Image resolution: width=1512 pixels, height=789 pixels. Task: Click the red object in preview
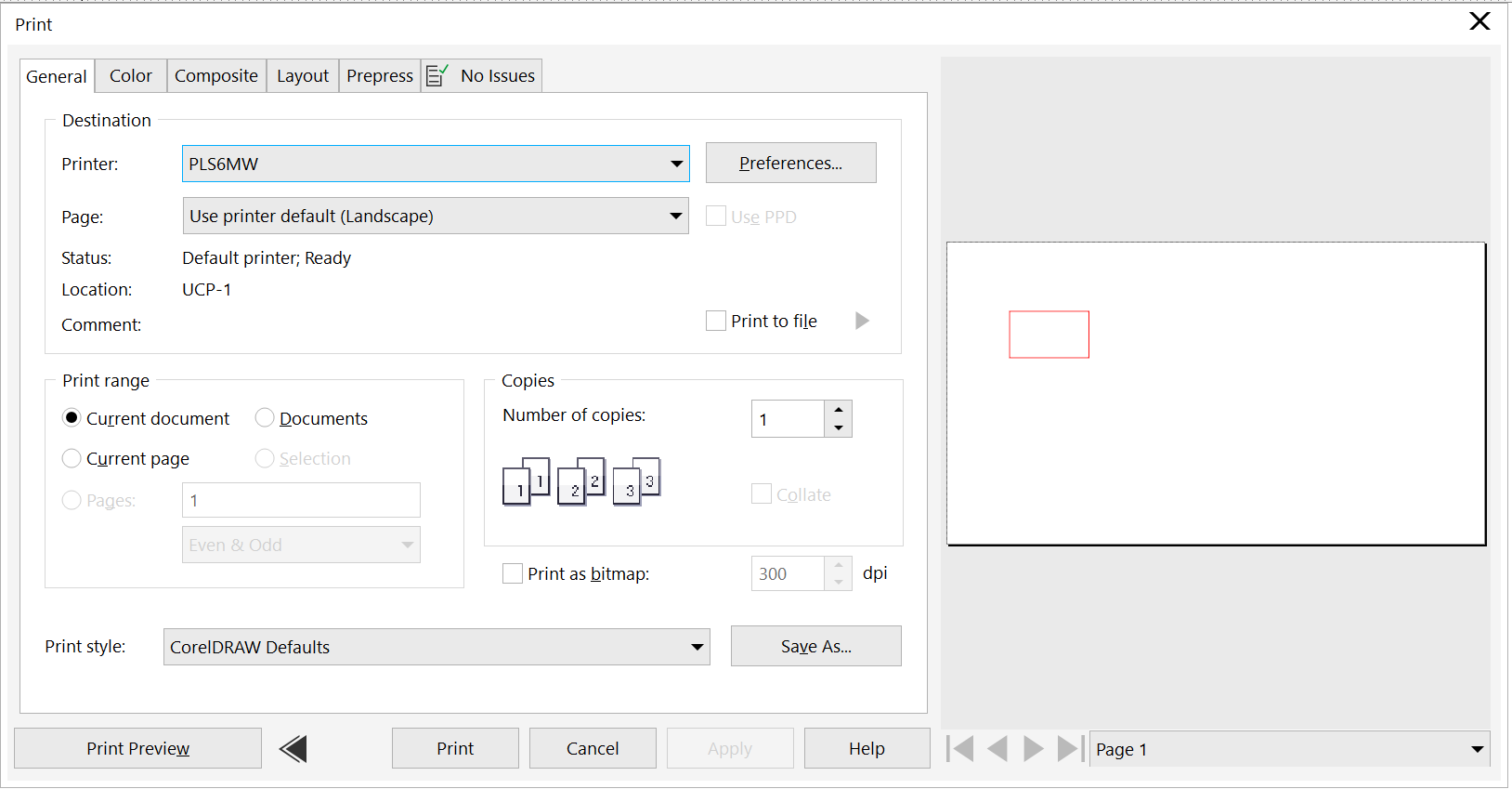click(1049, 335)
